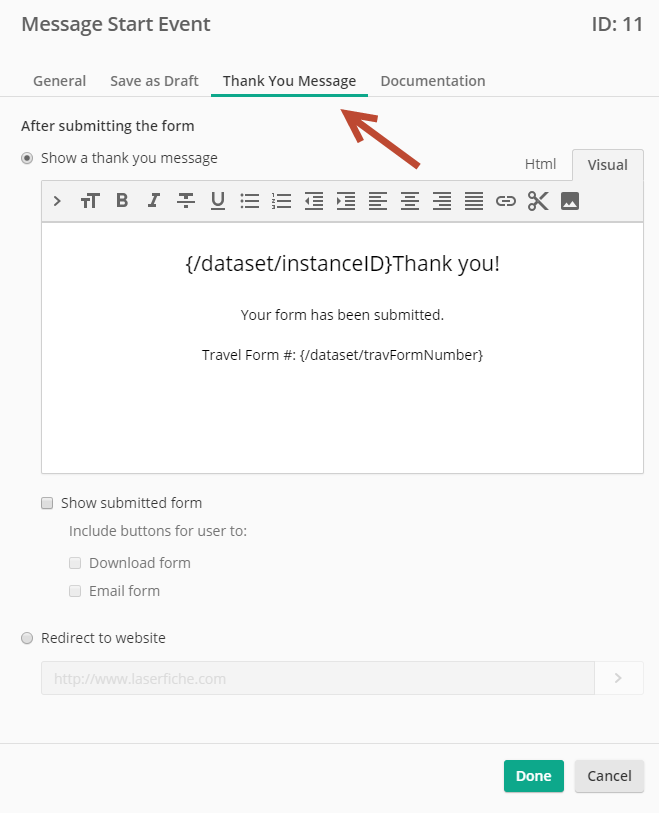Open variable picker arrow beside URL field
The height and width of the screenshot is (813, 659).
click(619, 678)
